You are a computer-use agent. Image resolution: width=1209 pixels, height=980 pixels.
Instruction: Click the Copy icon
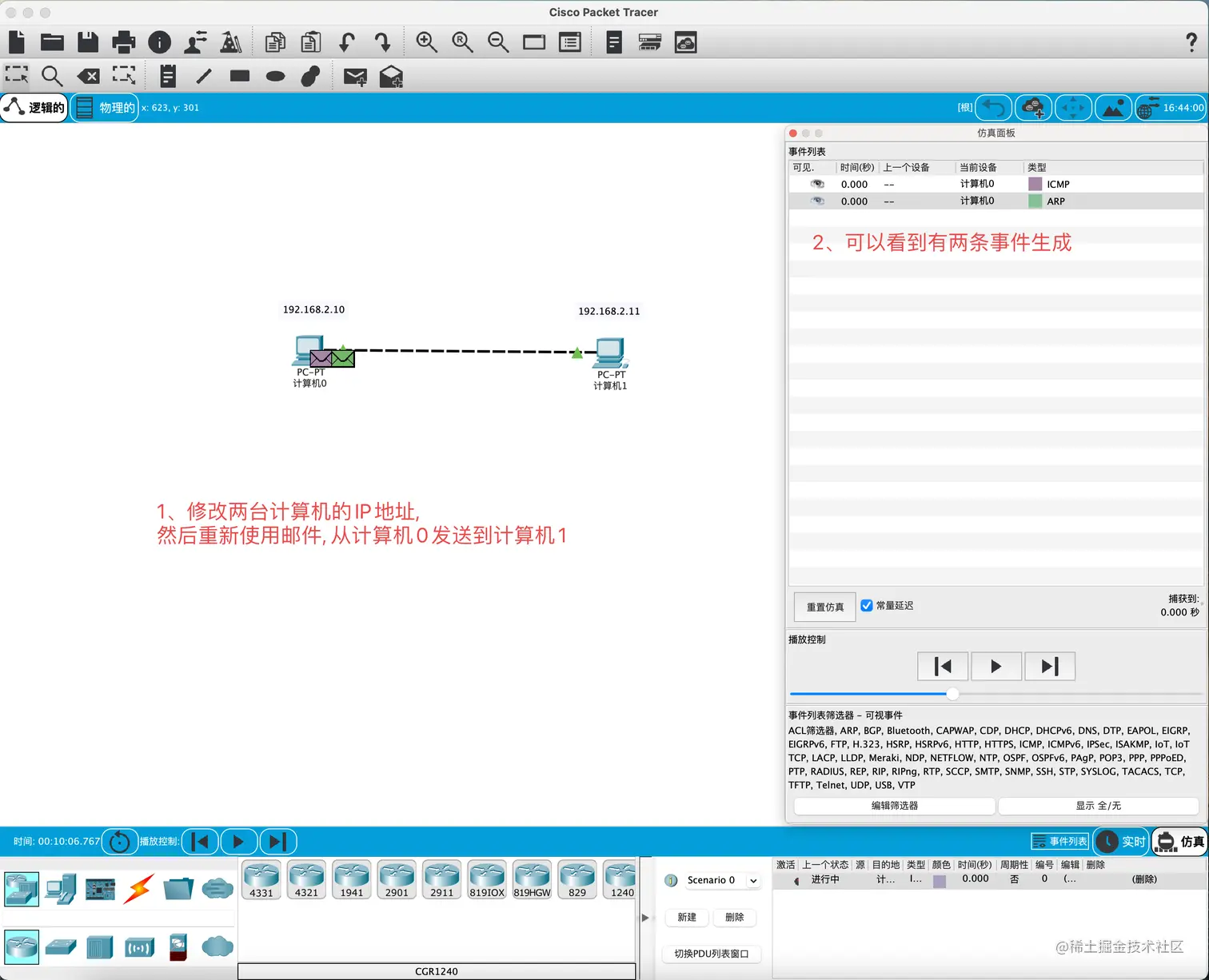275,42
